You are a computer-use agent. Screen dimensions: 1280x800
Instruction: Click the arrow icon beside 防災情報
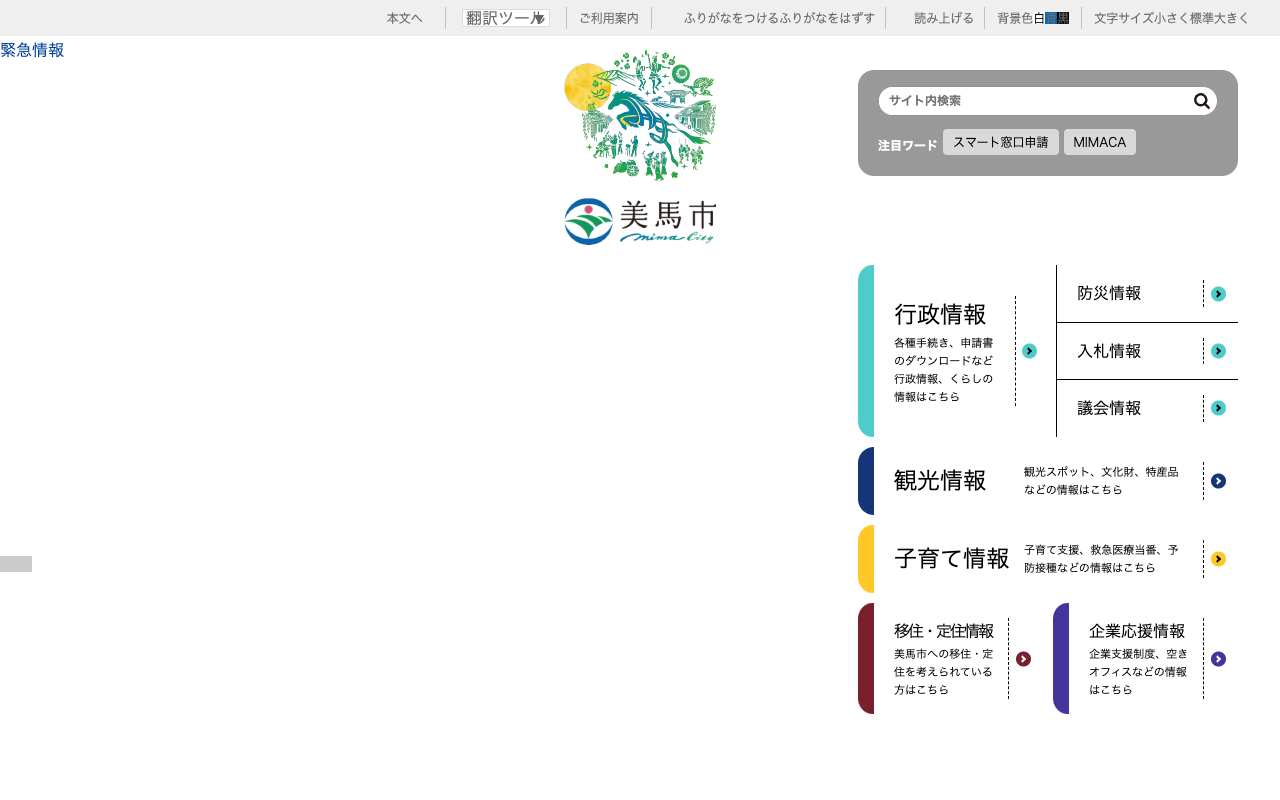pos(1218,294)
